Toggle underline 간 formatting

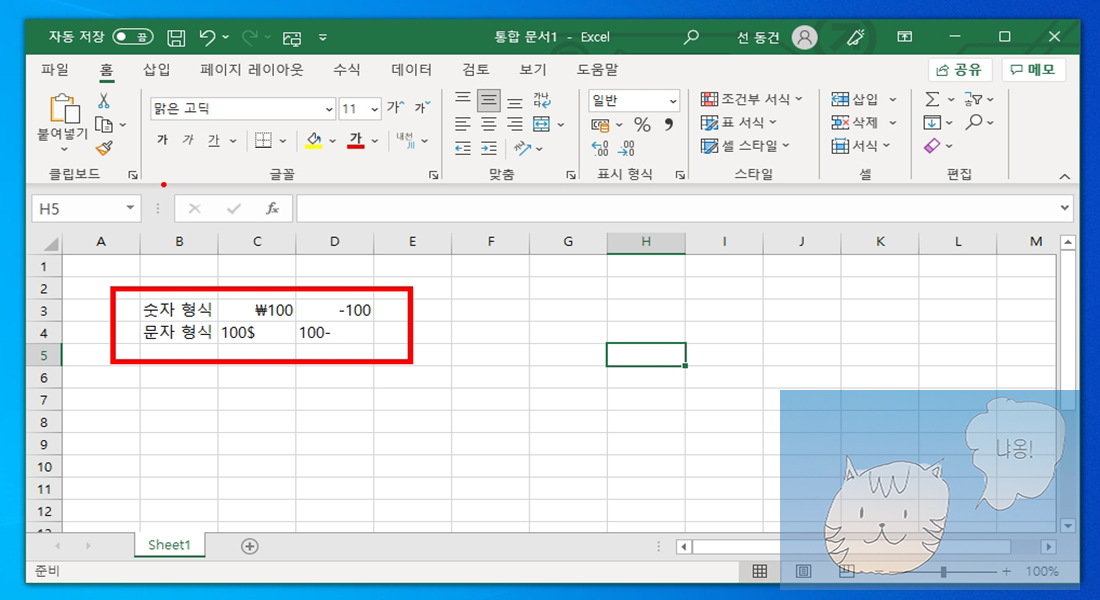[x=214, y=140]
